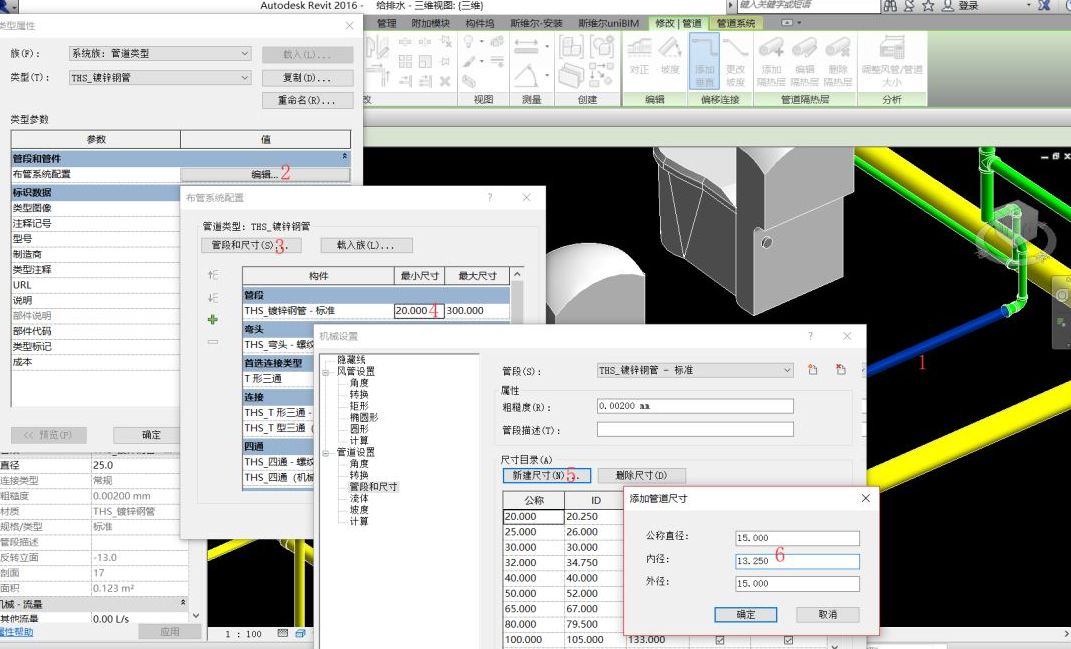Click the 内径 inner diameter input field
Screen dimensions: 1071x649
click(x=797, y=561)
